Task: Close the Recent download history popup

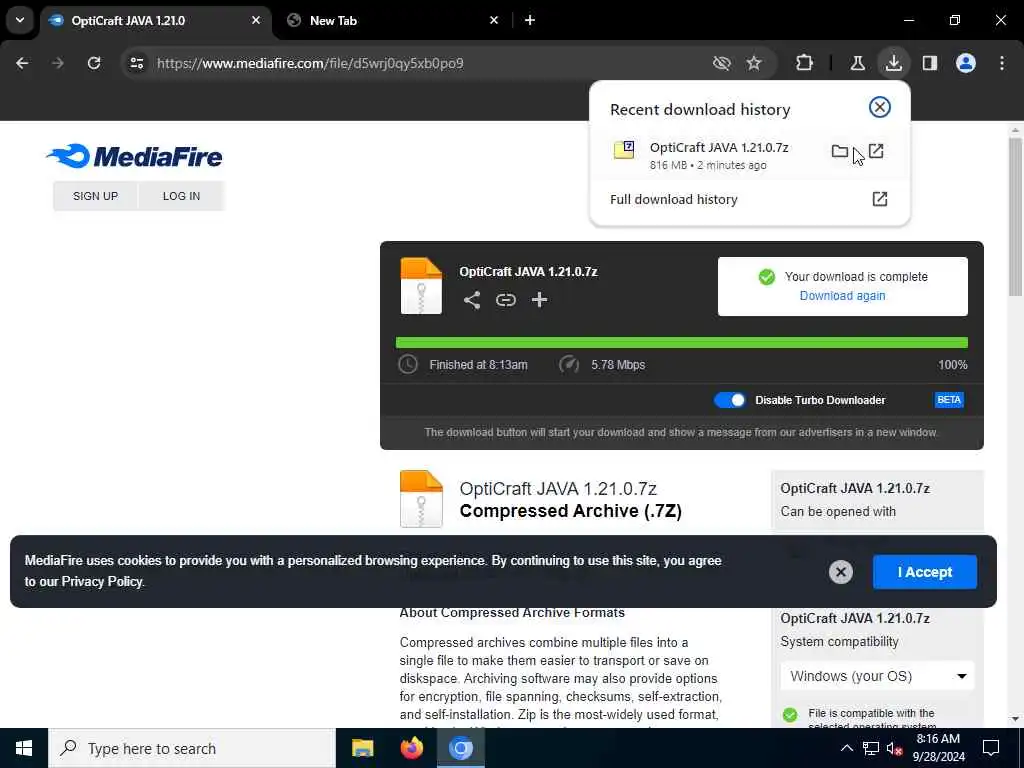Action: 880,107
